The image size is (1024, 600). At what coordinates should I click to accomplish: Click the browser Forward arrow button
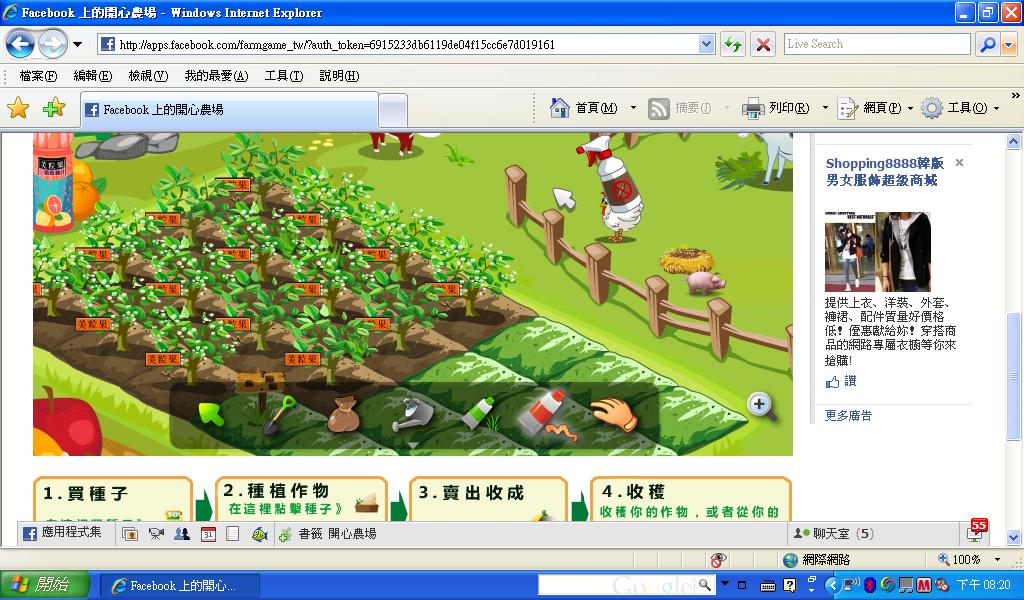(52, 44)
